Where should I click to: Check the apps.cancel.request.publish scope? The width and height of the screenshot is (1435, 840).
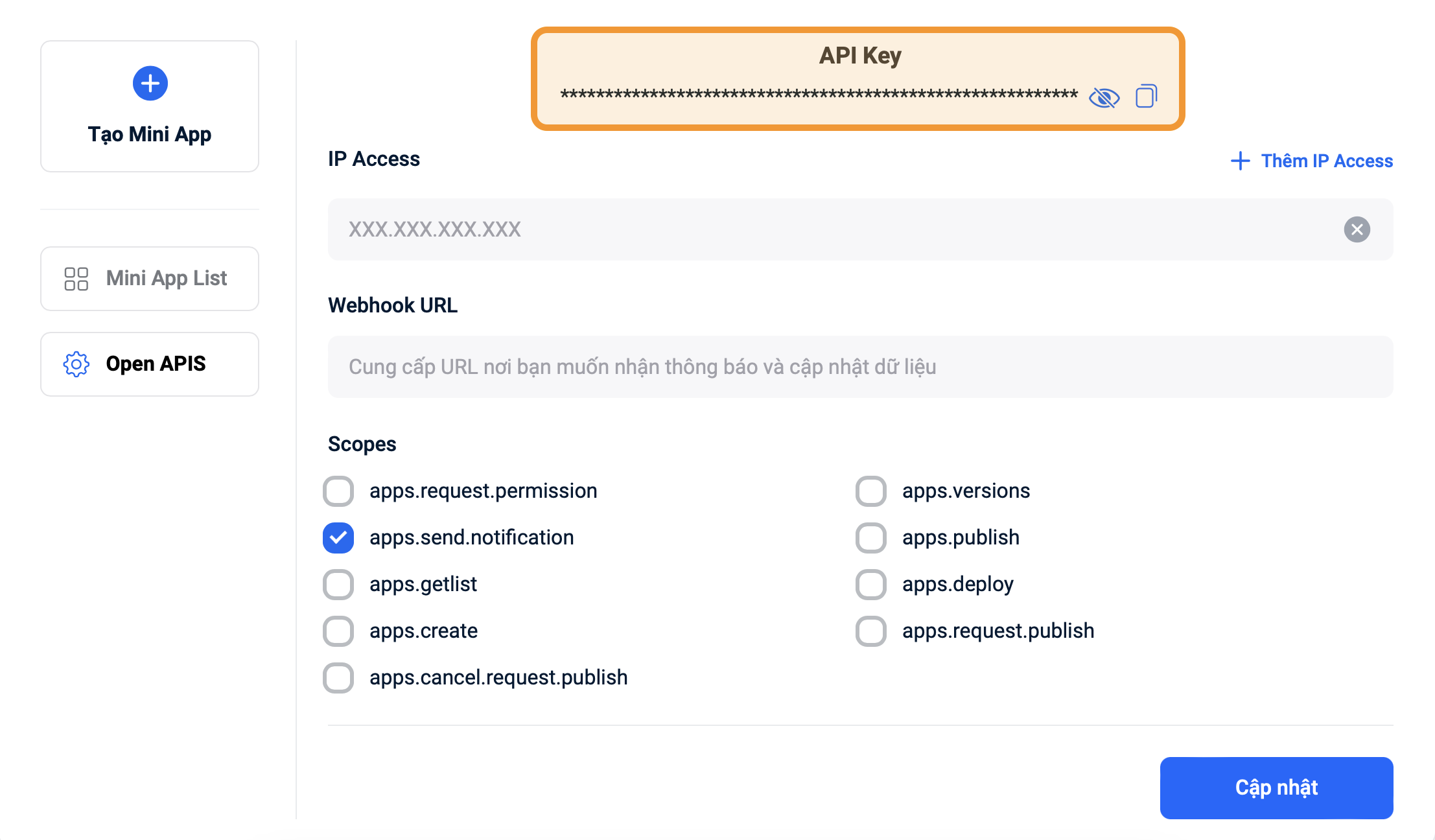338,678
